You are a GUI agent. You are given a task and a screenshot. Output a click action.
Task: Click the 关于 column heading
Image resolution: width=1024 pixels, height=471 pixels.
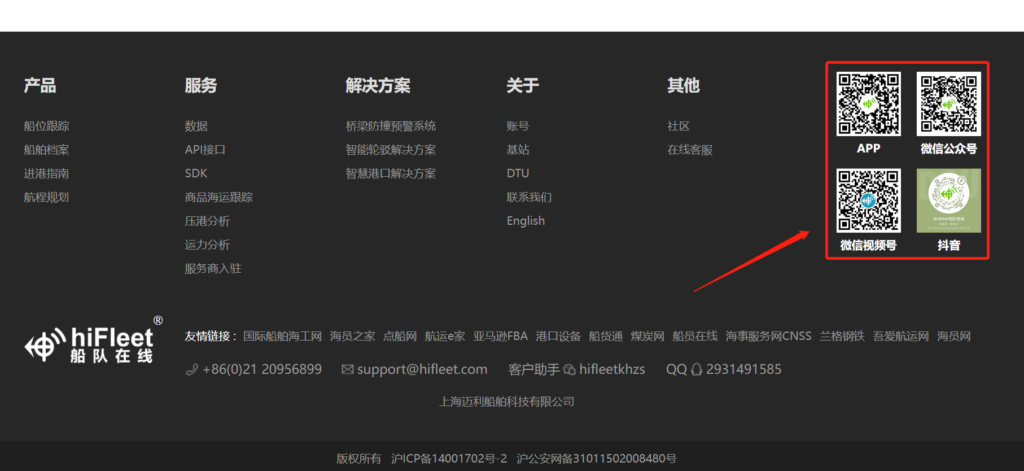tap(522, 86)
